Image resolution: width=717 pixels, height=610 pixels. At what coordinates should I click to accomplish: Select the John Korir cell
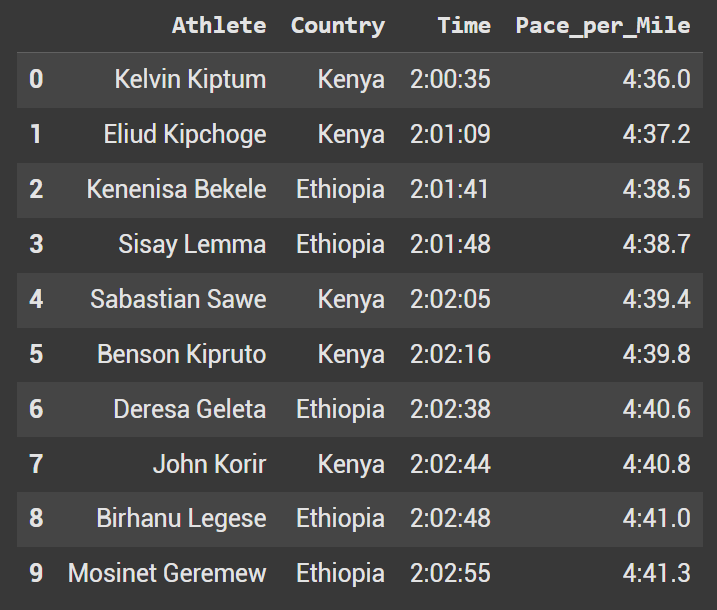click(x=209, y=464)
